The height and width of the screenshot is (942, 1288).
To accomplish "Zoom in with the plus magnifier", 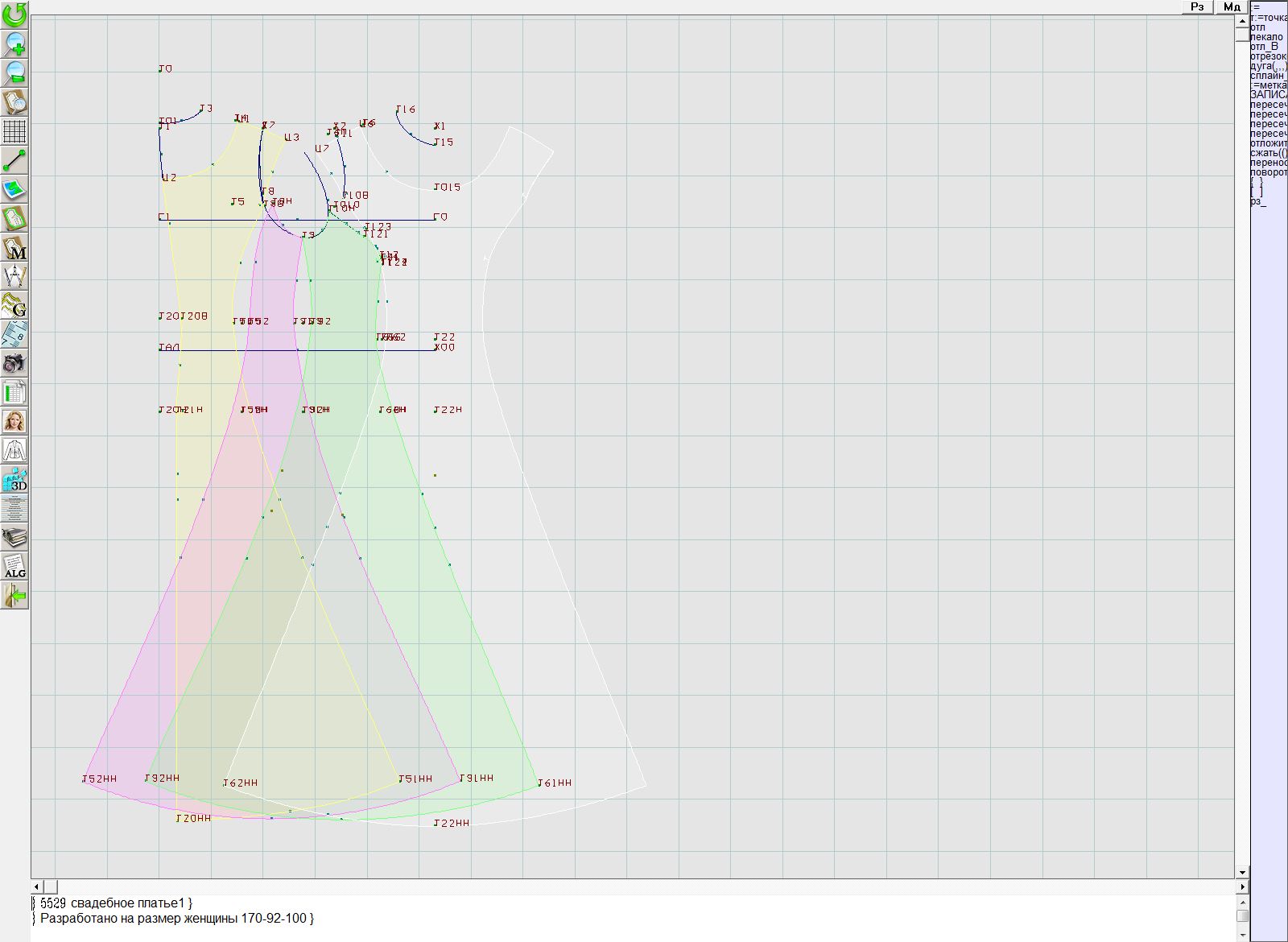I will [x=14, y=43].
